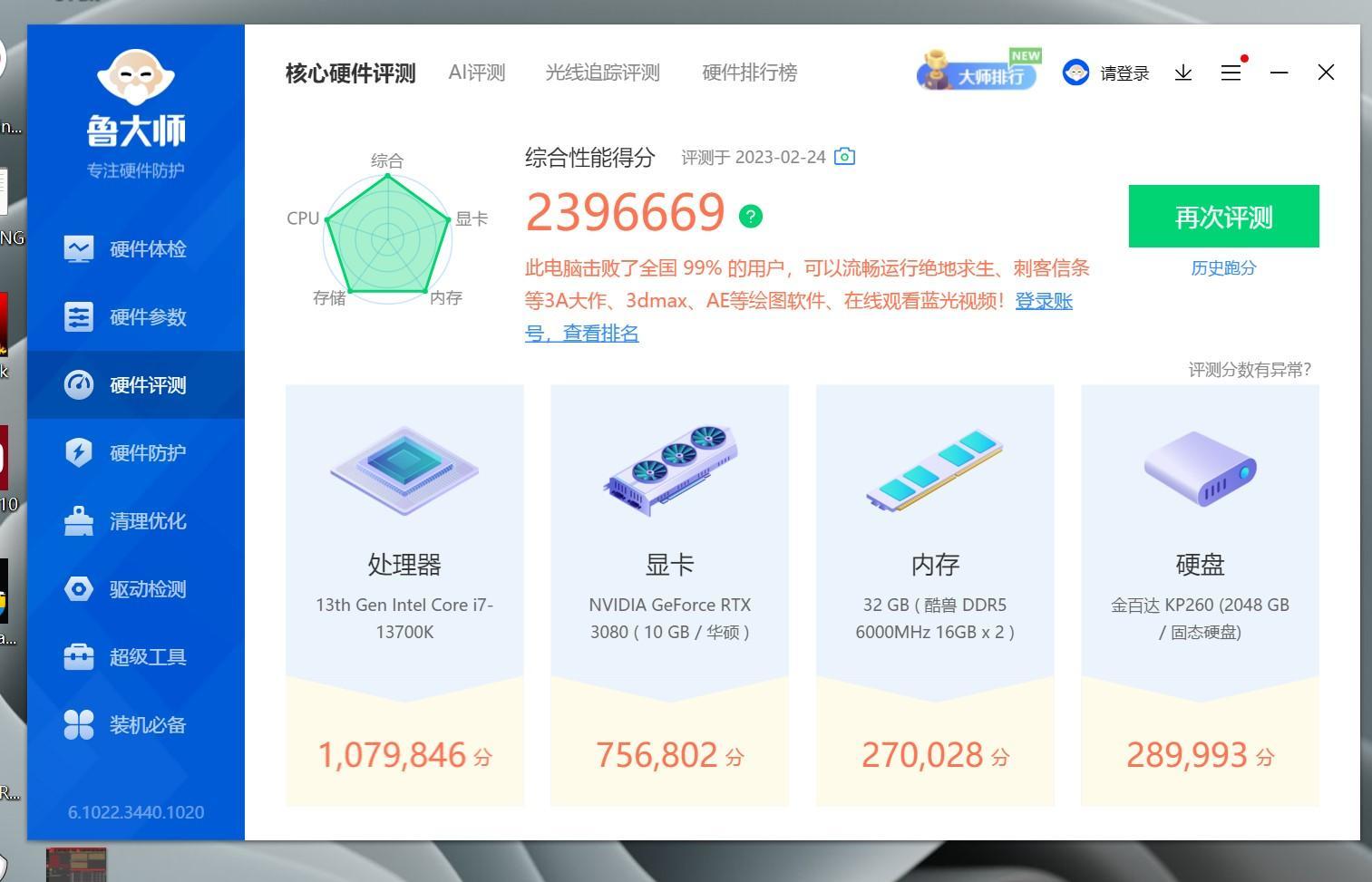The image size is (1372, 882).
Task: Open 清理优化 cleanup optimization page
Action: 136,520
